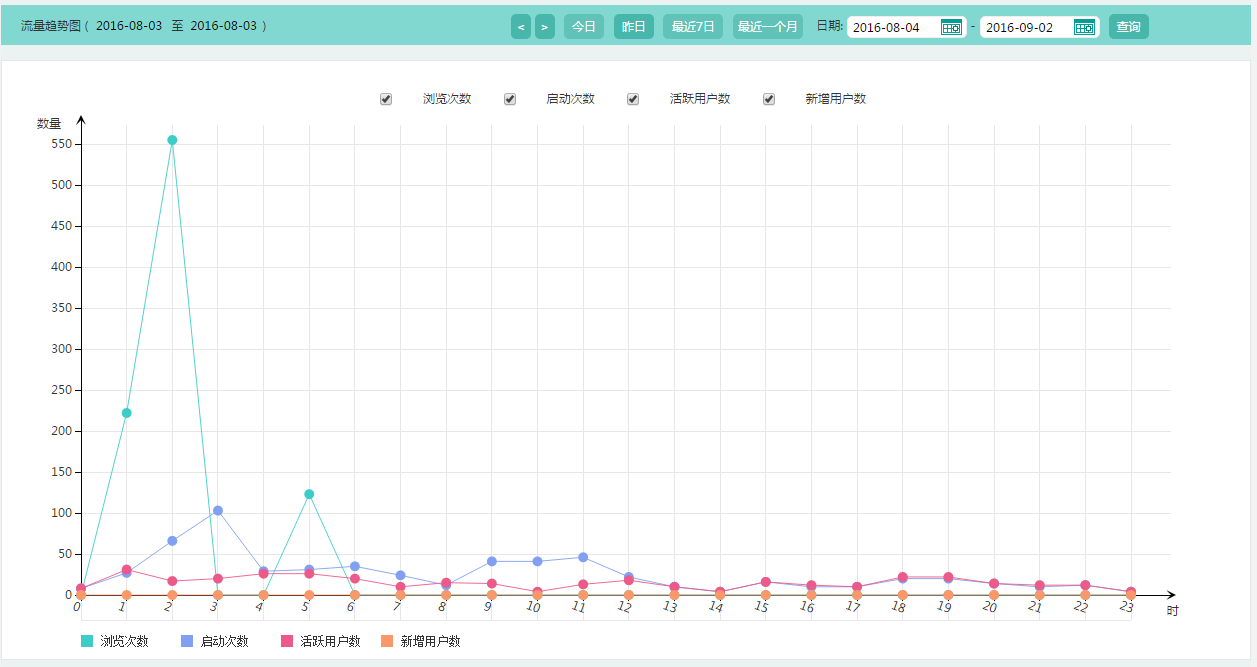Open the end date calendar picker icon
This screenshot has height=667, width=1257.
pos(1084,27)
